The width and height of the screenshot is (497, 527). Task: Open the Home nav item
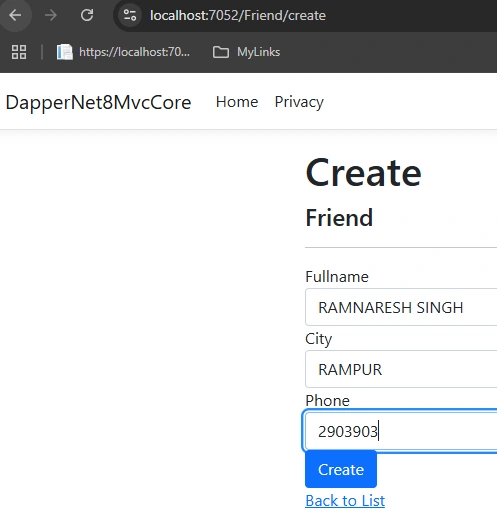237,102
